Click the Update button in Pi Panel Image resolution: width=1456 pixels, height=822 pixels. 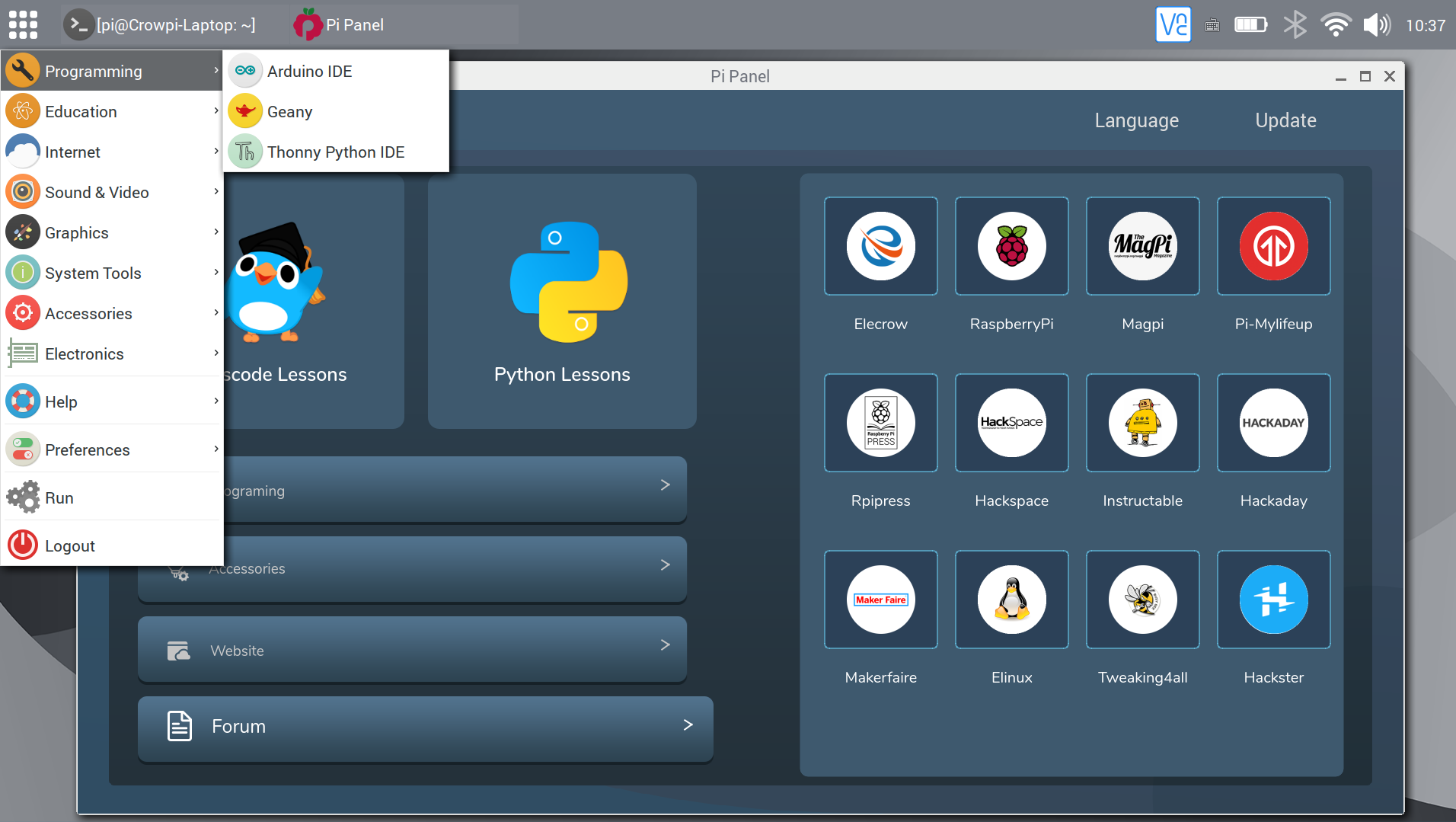pos(1285,120)
